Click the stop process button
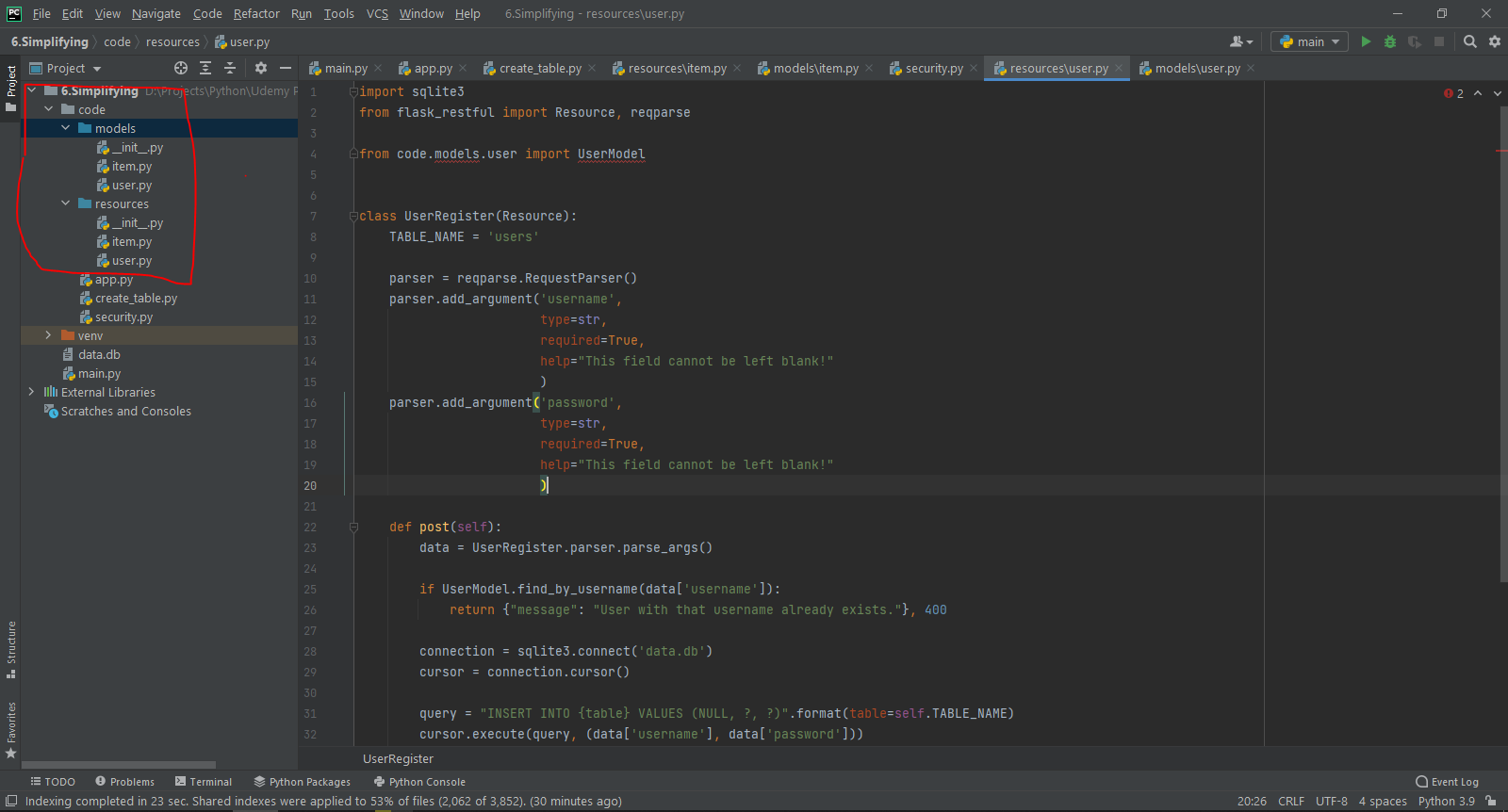Image resolution: width=1508 pixels, height=812 pixels. pyautogui.click(x=1439, y=41)
